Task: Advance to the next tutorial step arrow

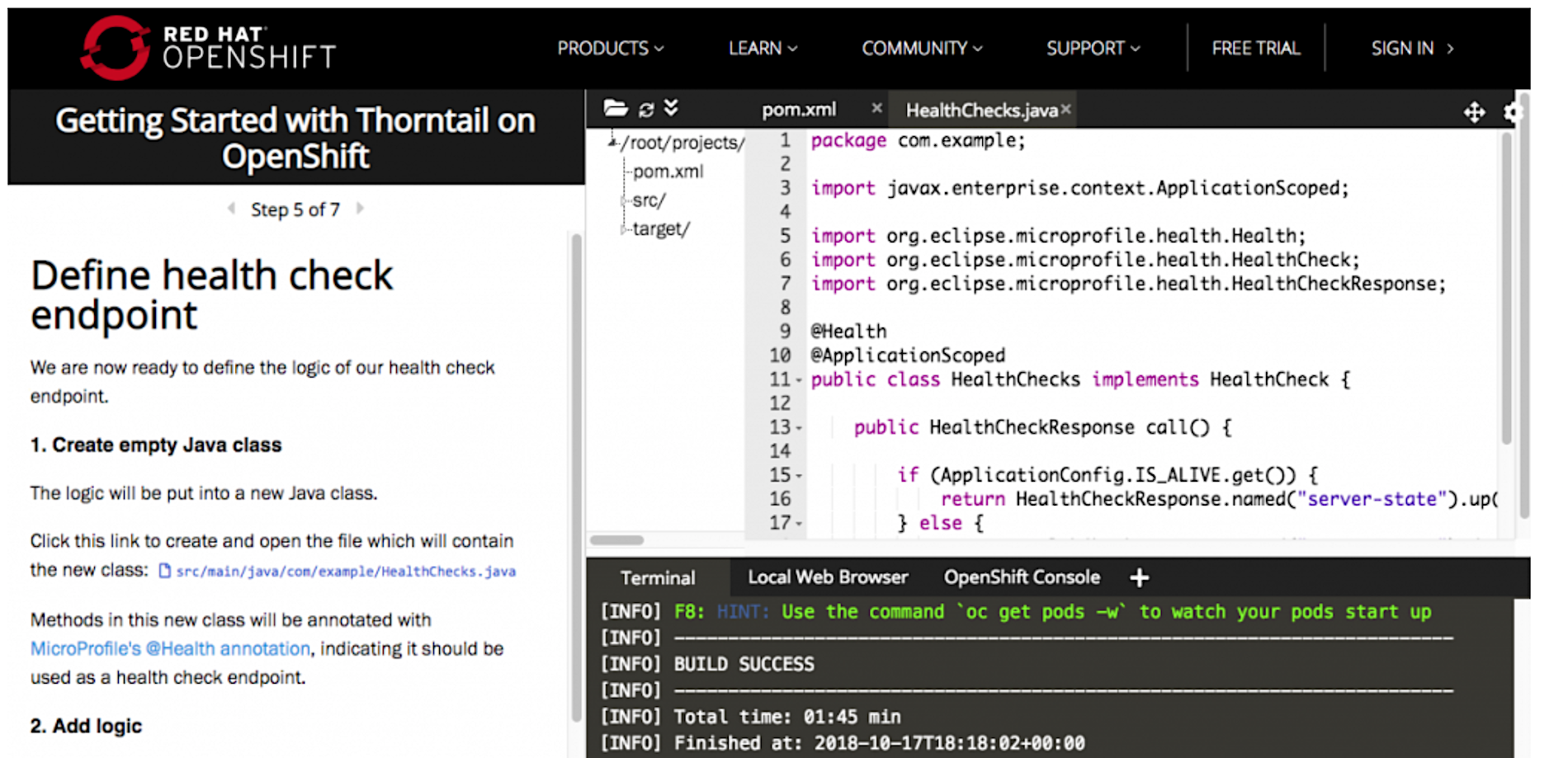Action: coord(360,209)
